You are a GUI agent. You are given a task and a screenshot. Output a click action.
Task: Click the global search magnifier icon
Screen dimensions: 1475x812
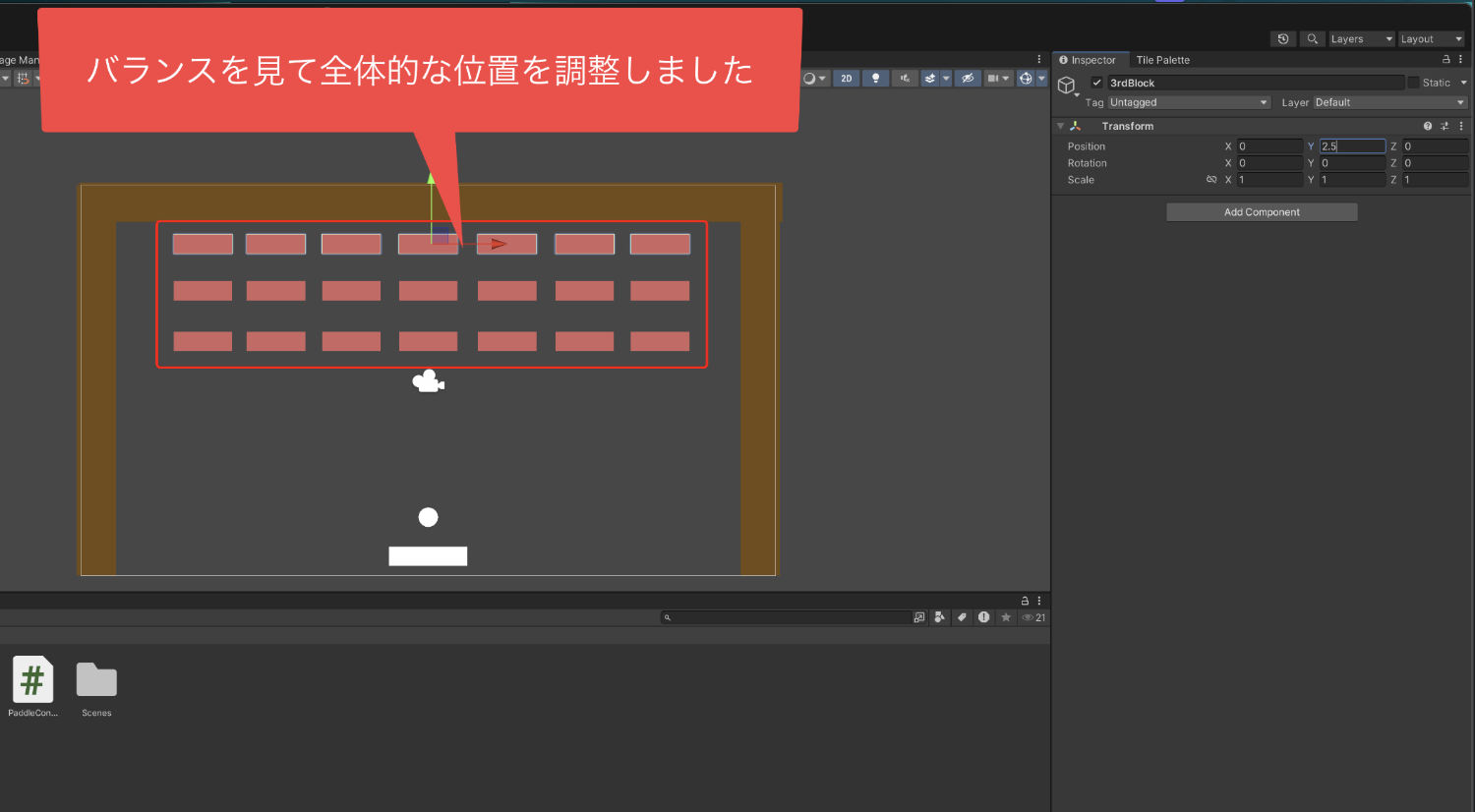[1312, 39]
